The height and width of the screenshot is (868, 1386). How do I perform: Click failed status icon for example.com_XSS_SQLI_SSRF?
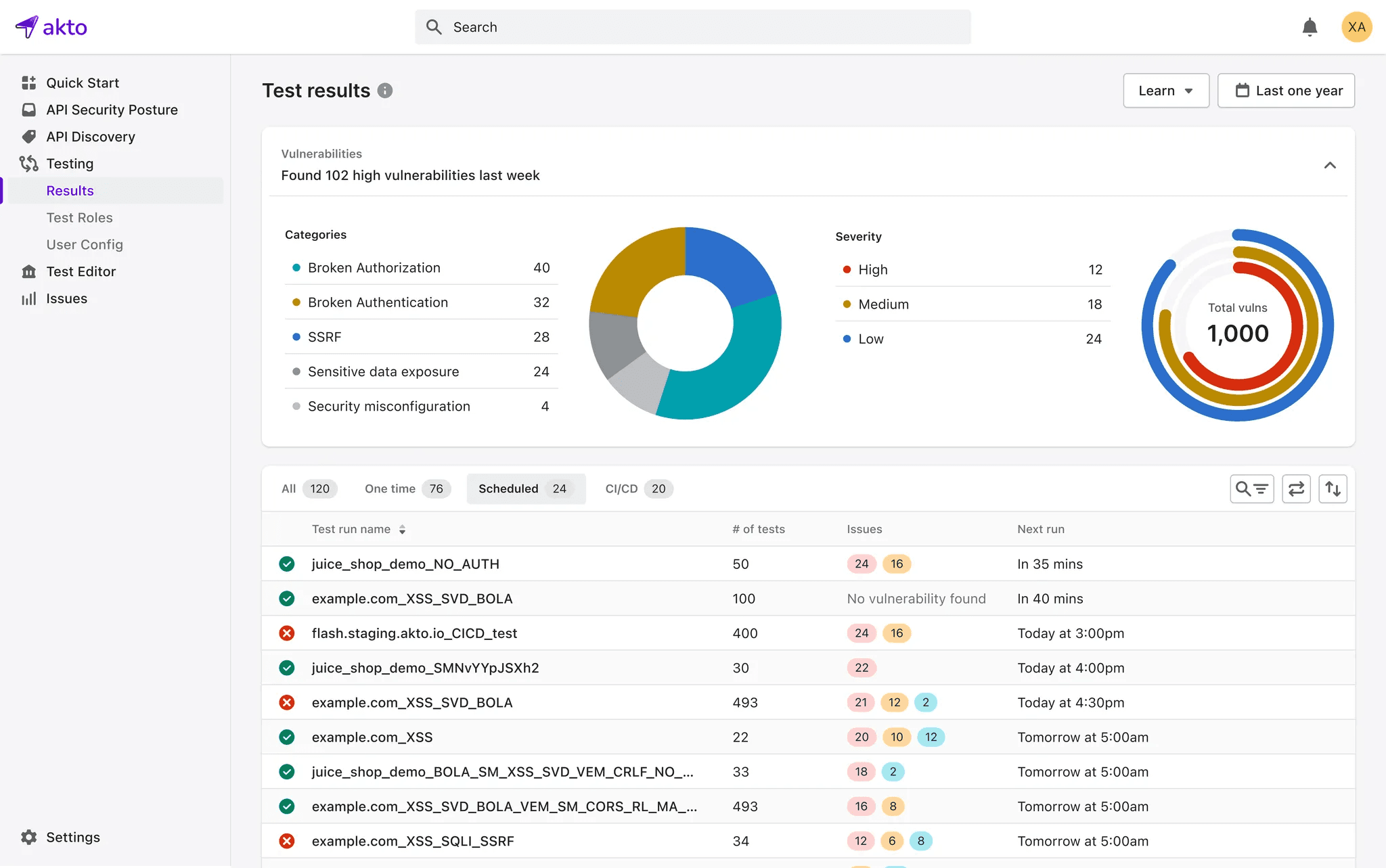pyautogui.click(x=287, y=841)
